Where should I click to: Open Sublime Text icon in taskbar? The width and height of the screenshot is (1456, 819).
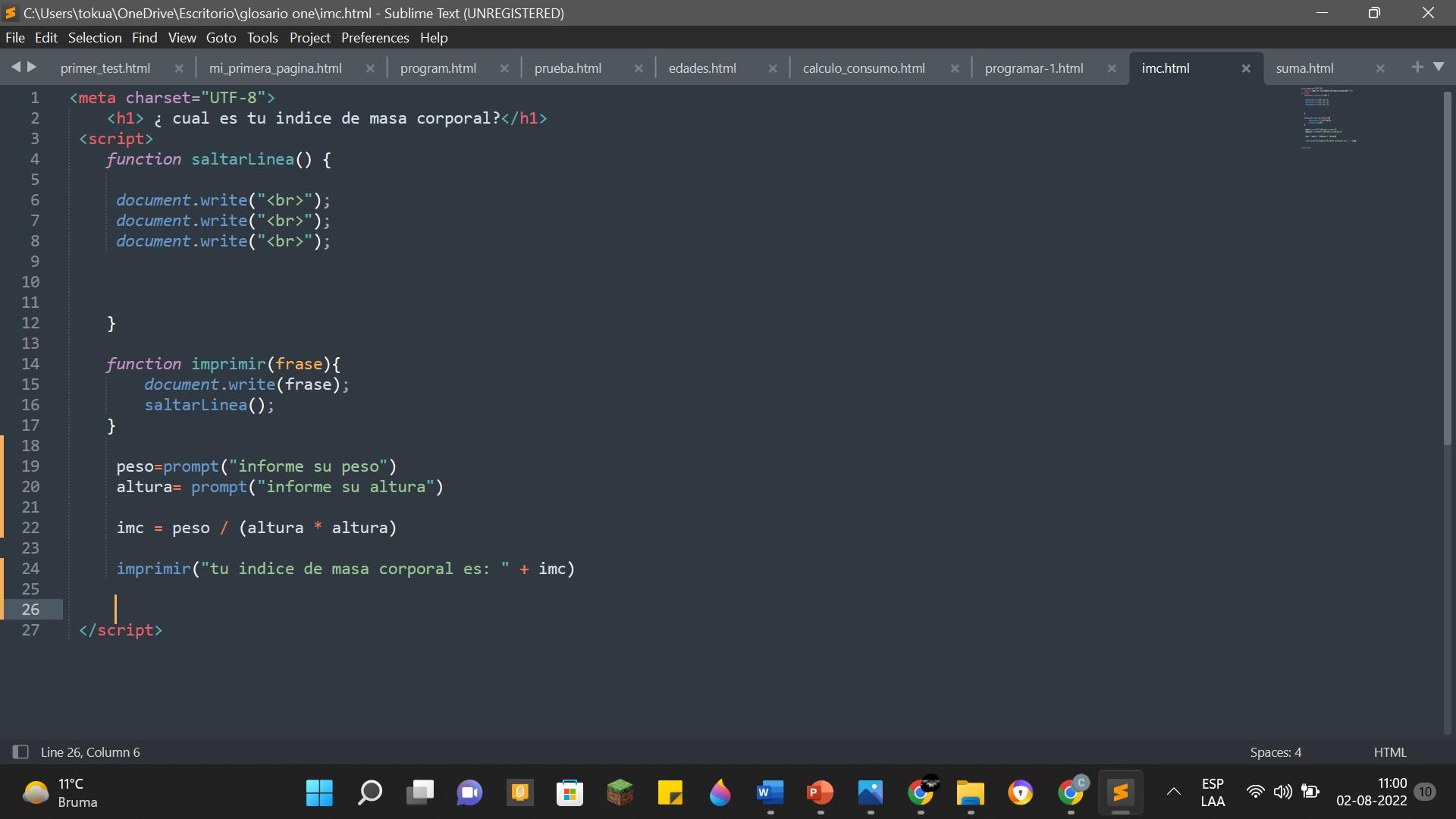[x=1120, y=793]
